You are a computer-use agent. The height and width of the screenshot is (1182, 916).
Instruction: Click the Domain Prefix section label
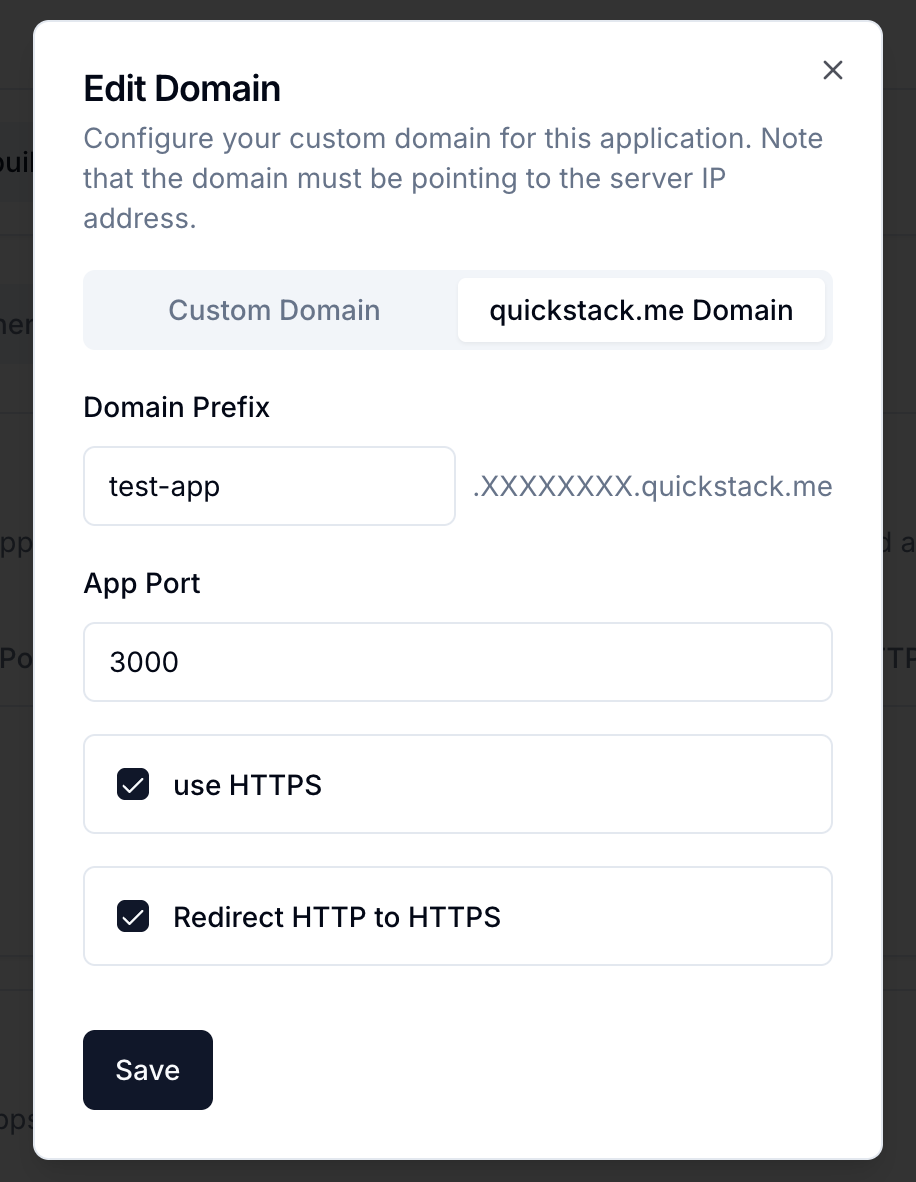tap(176, 407)
